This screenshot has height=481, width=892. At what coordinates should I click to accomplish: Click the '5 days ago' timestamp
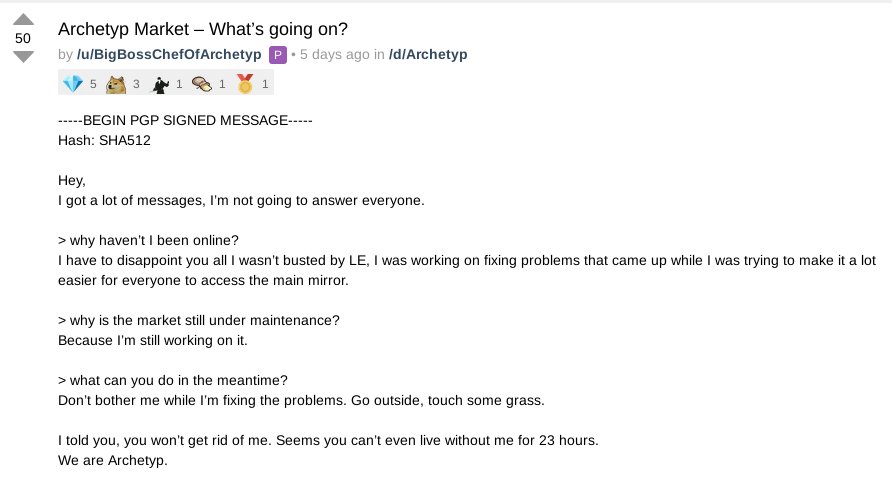(334, 55)
